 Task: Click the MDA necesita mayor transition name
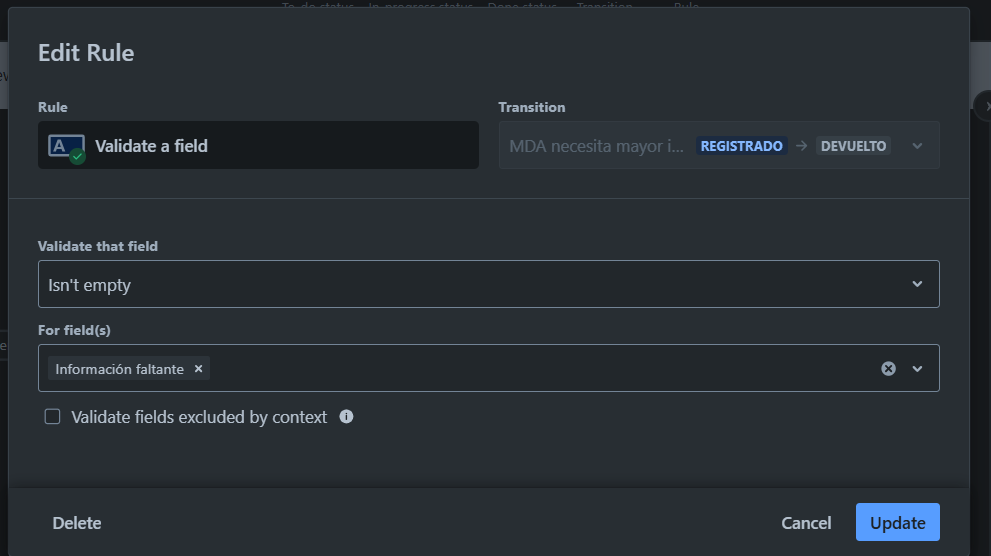(x=596, y=146)
